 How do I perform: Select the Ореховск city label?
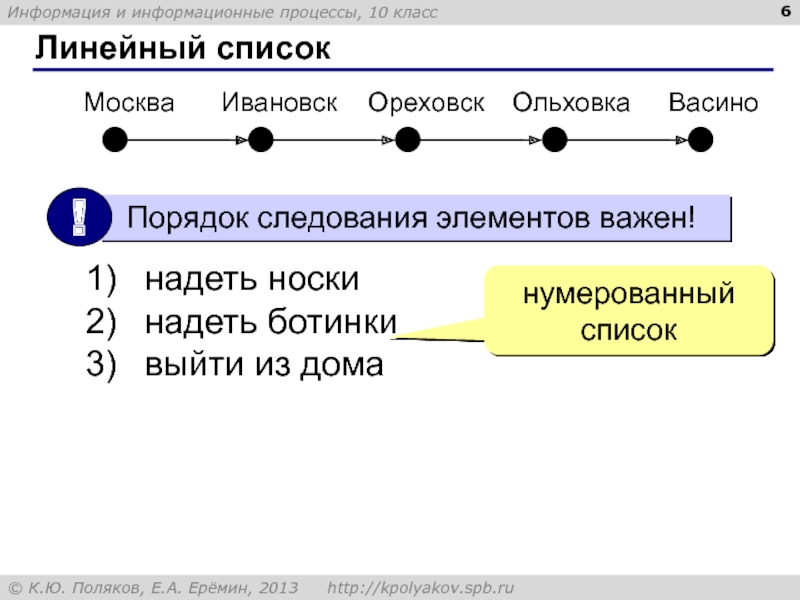(426, 103)
